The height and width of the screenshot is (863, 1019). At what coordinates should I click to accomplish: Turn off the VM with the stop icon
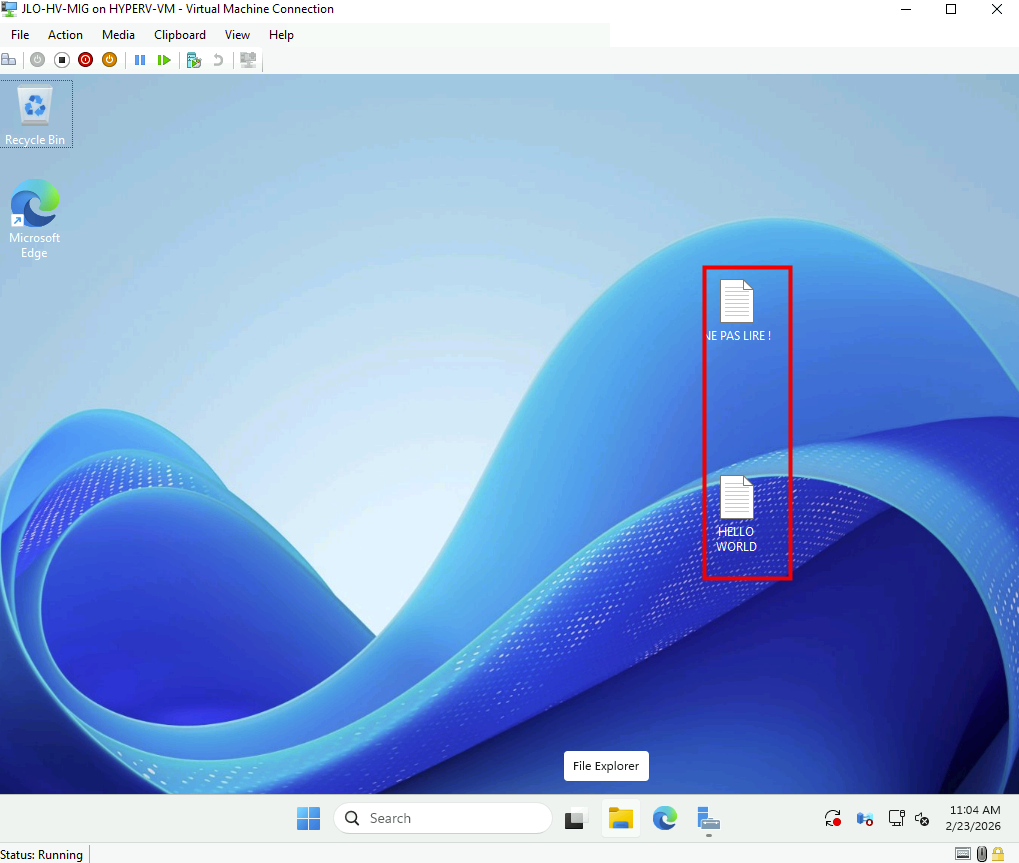[x=61, y=60]
